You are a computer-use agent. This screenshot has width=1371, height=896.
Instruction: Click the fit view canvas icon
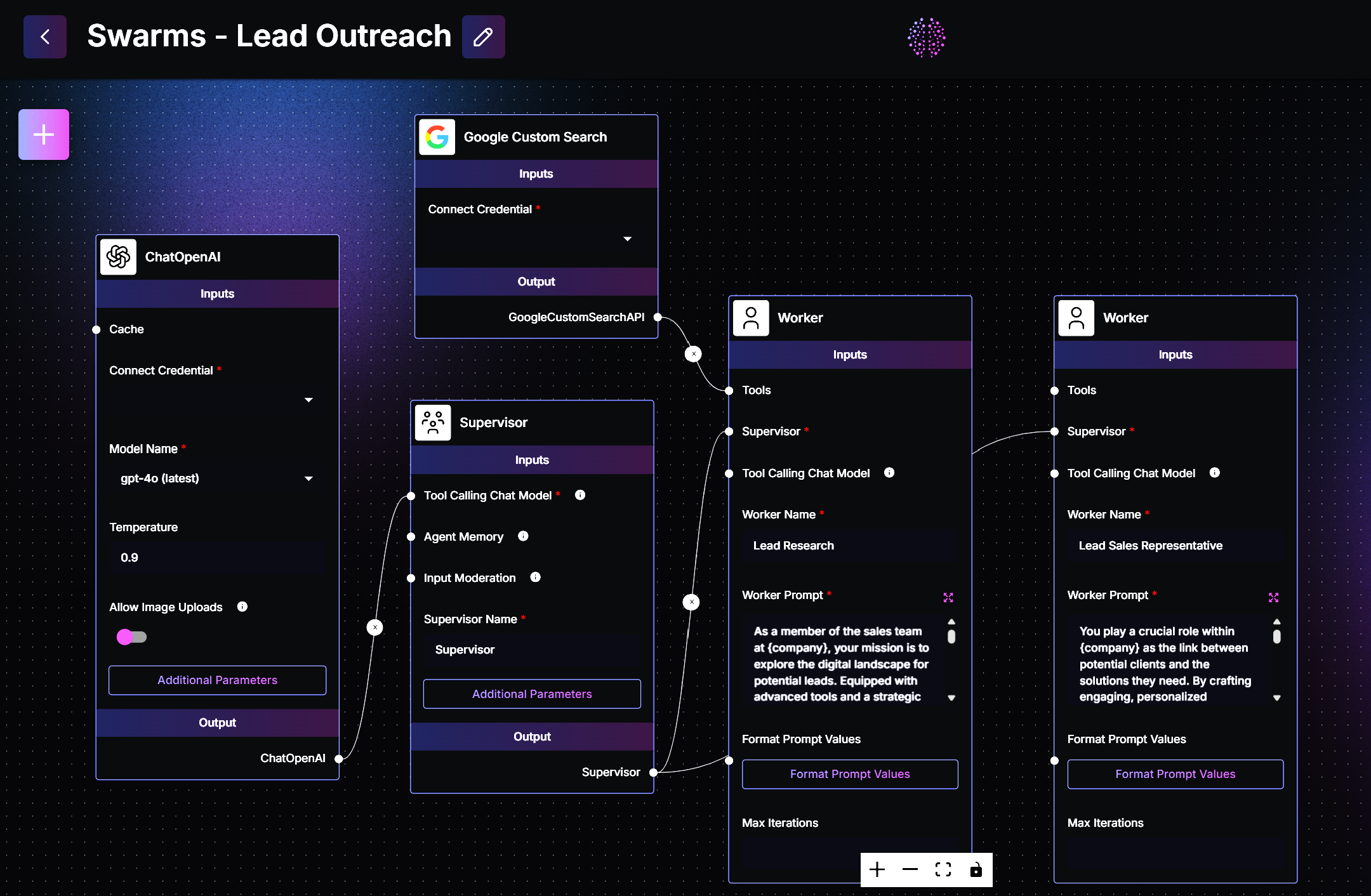point(943,869)
